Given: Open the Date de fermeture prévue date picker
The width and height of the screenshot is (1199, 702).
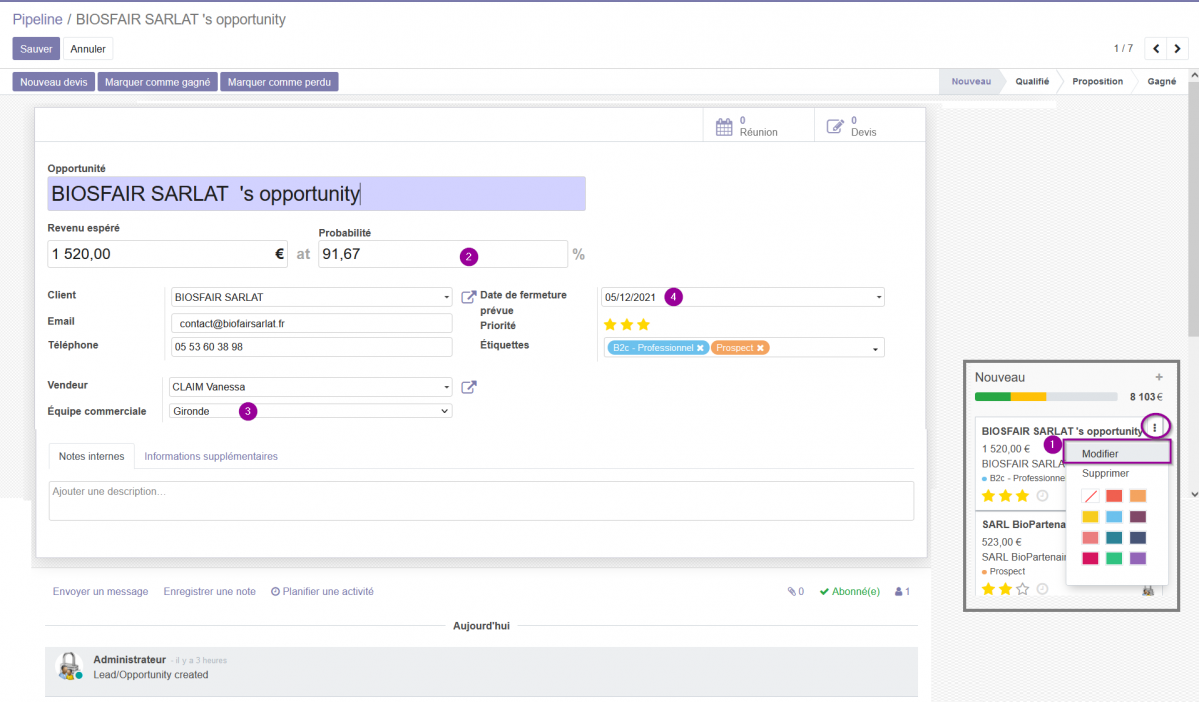Looking at the screenshot, I should coord(742,297).
